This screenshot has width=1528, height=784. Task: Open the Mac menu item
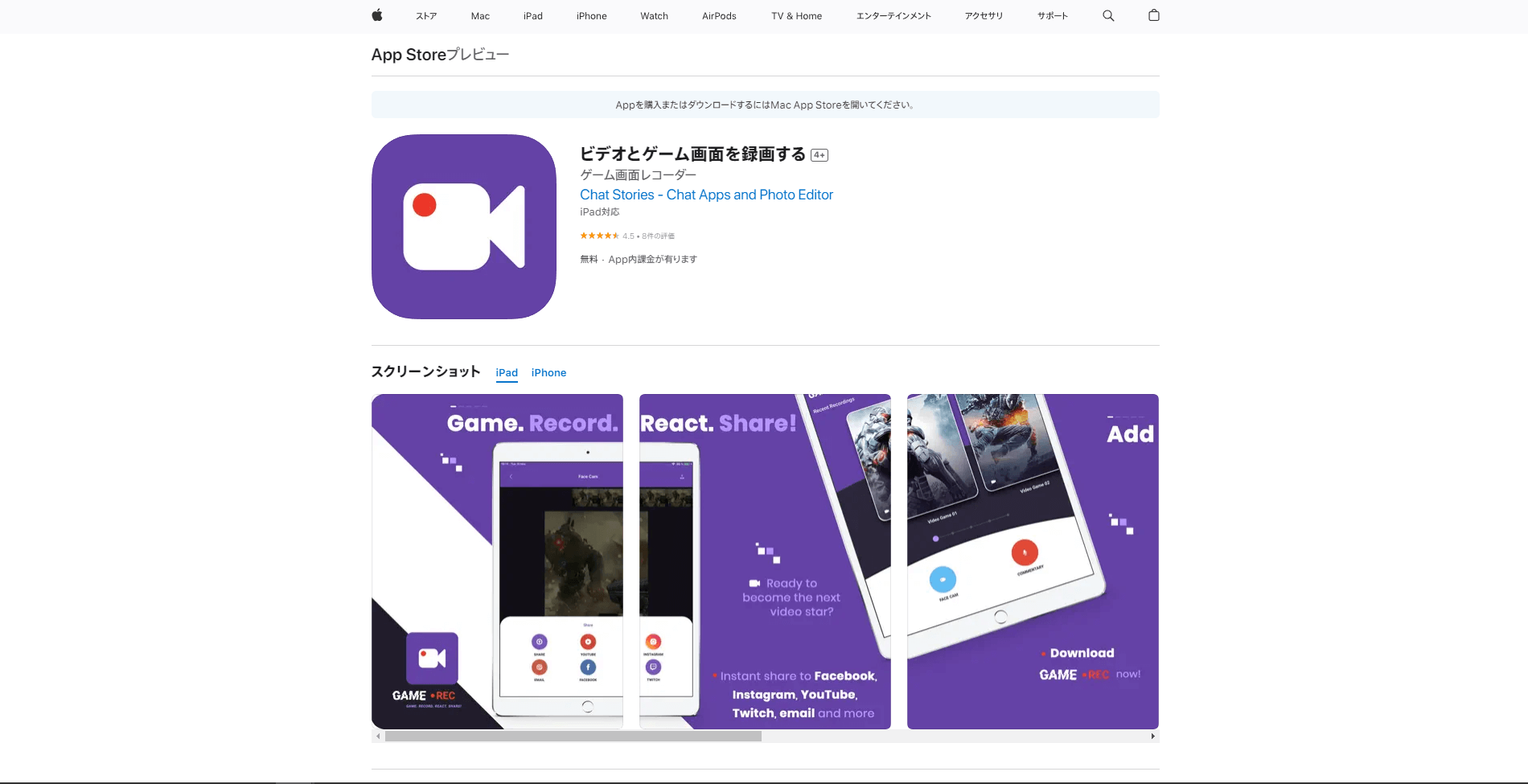tap(480, 16)
